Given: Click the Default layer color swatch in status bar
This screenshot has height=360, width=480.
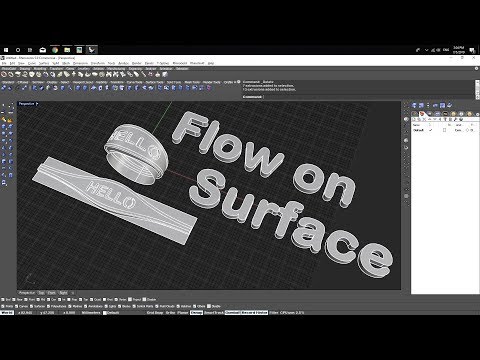Looking at the screenshot, I should [x=105, y=313].
